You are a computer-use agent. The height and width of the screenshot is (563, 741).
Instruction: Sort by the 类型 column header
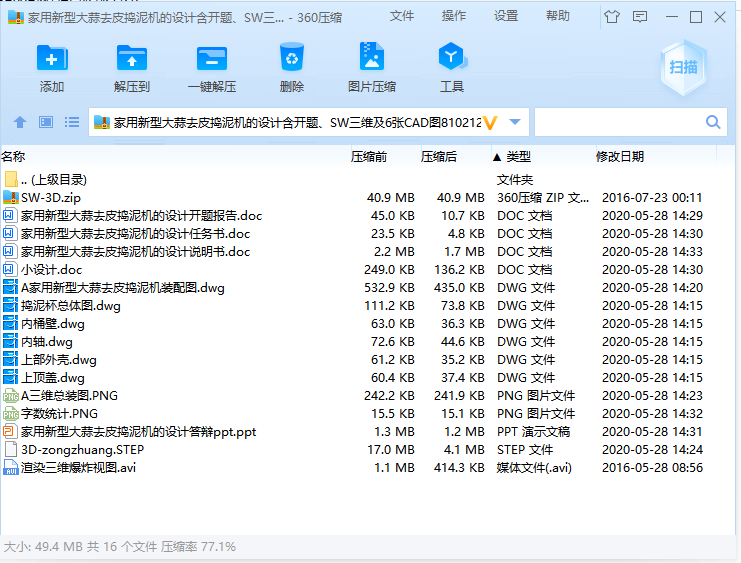coord(518,156)
